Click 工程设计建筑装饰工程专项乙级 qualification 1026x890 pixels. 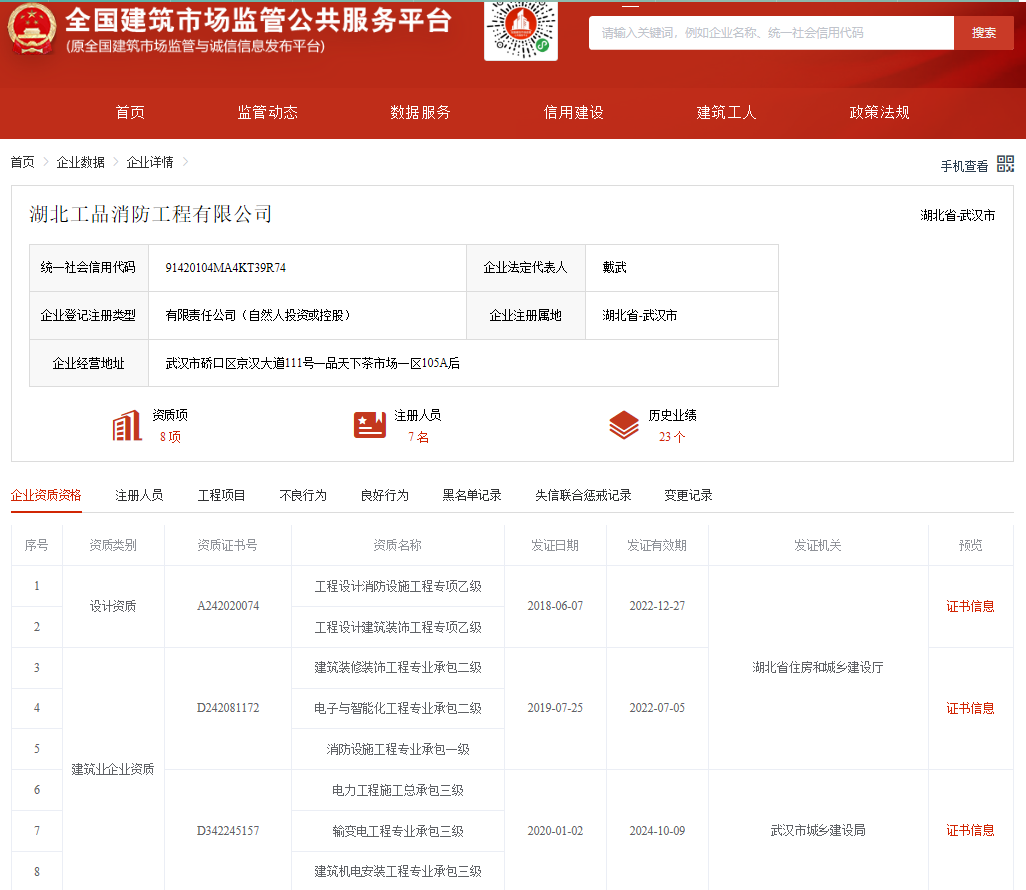coord(398,627)
